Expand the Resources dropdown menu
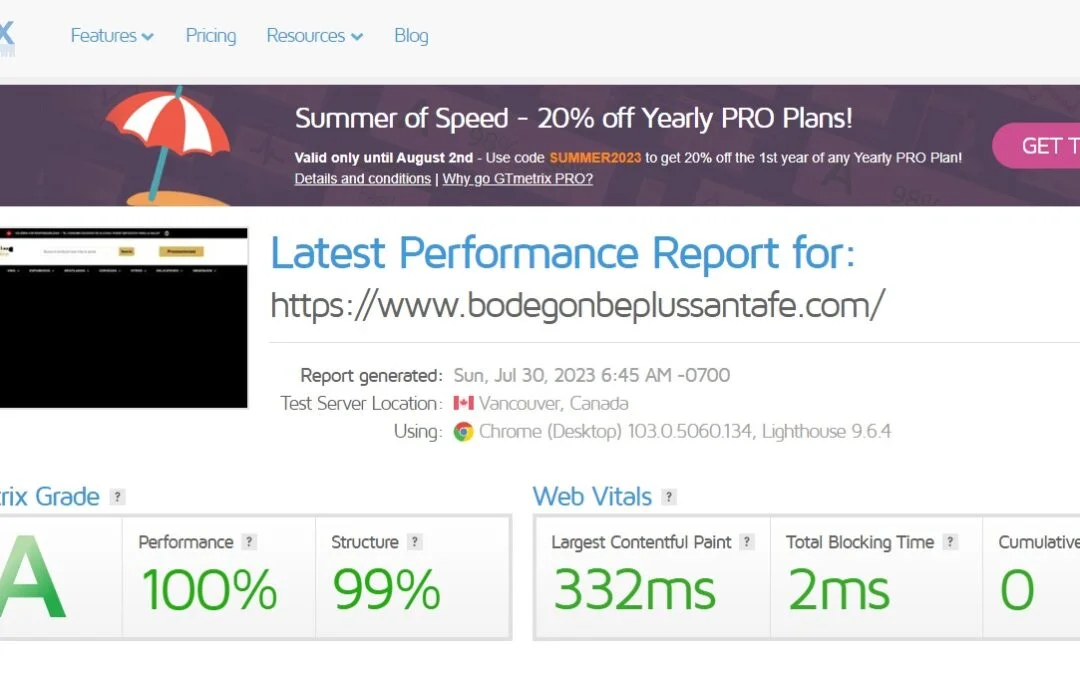Screen dimensions: 1080x675 (314, 36)
